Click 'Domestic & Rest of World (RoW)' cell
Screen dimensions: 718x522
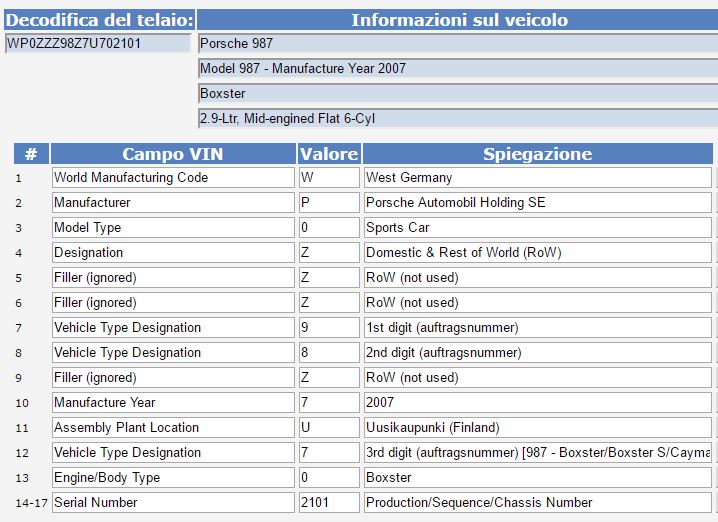point(538,253)
